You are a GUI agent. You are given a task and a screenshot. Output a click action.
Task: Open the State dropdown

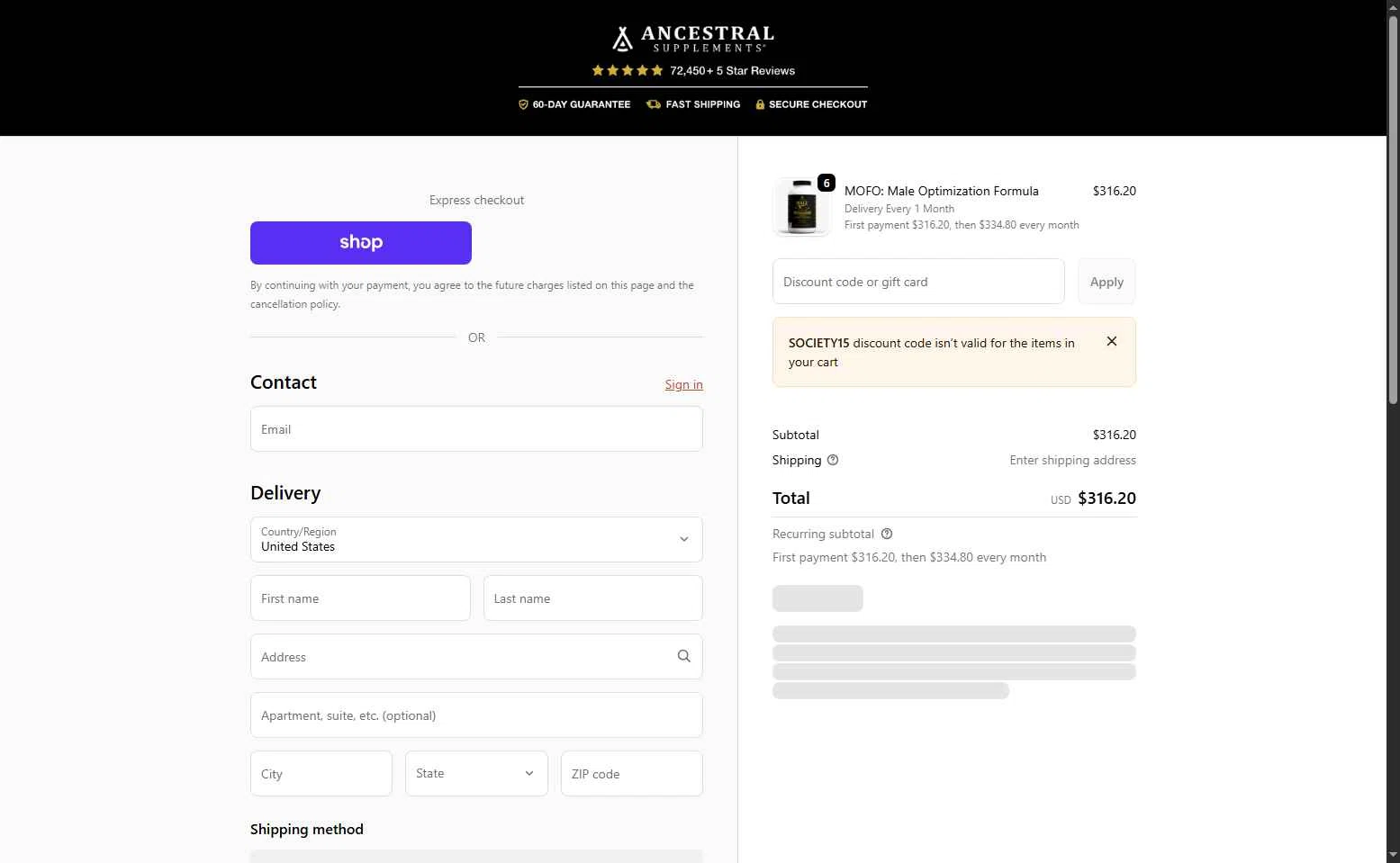click(476, 774)
